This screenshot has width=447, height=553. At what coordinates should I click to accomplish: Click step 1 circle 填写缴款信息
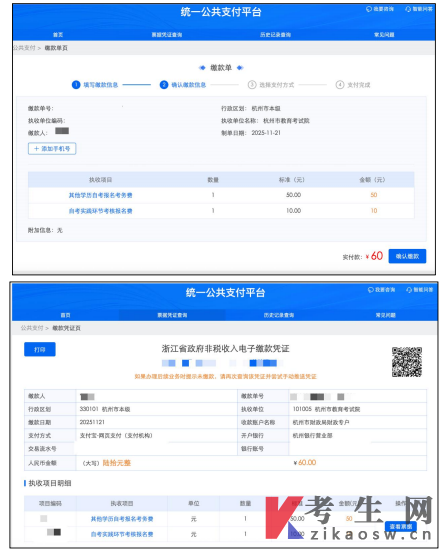(x=76, y=85)
